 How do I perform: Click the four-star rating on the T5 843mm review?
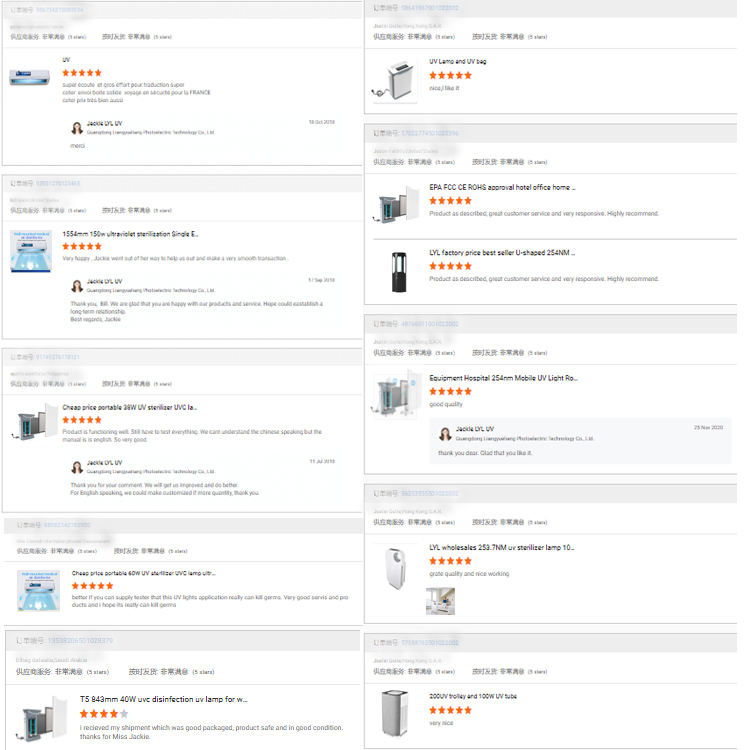coord(104,714)
